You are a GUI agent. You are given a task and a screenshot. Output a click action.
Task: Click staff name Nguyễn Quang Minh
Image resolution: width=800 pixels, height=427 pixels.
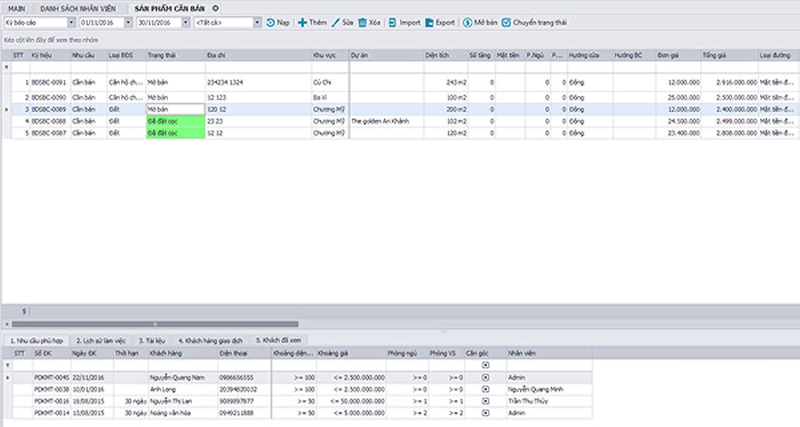click(x=536, y=389)
